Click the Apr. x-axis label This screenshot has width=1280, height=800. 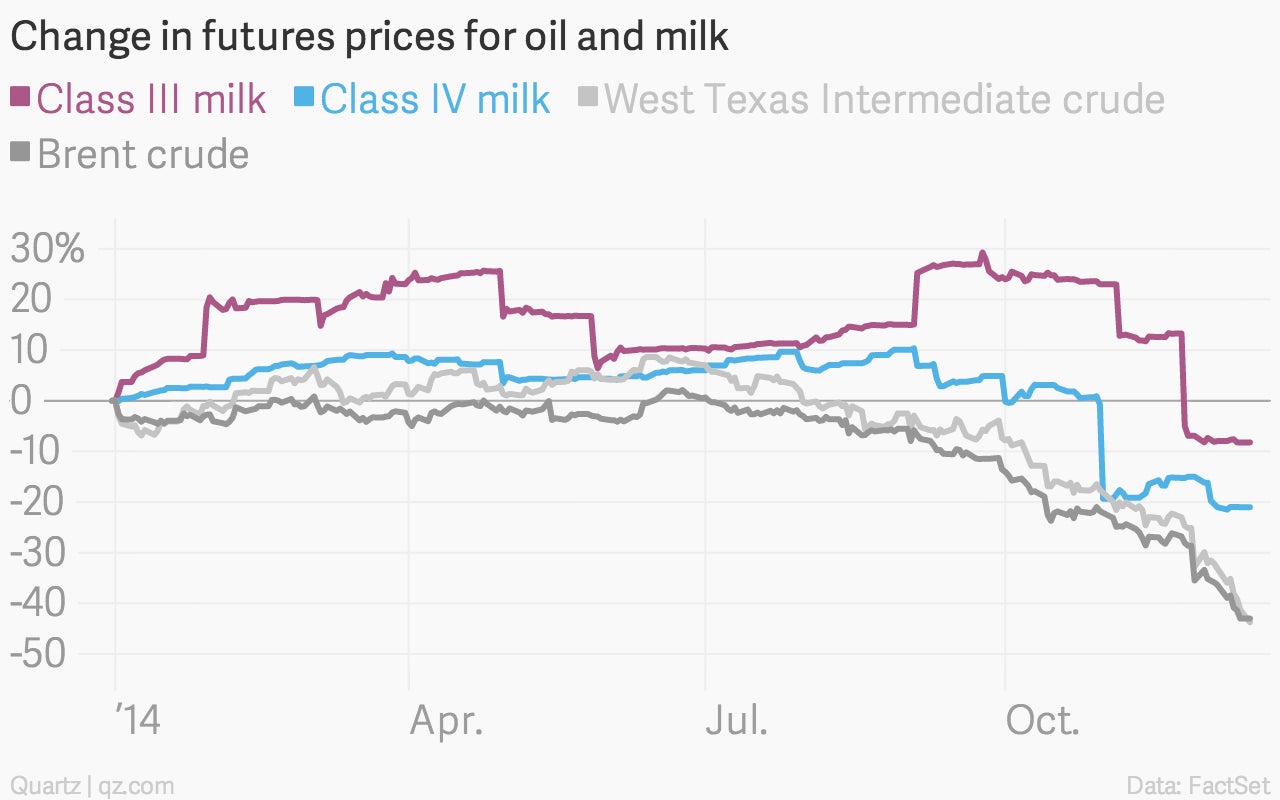[447, 720]
